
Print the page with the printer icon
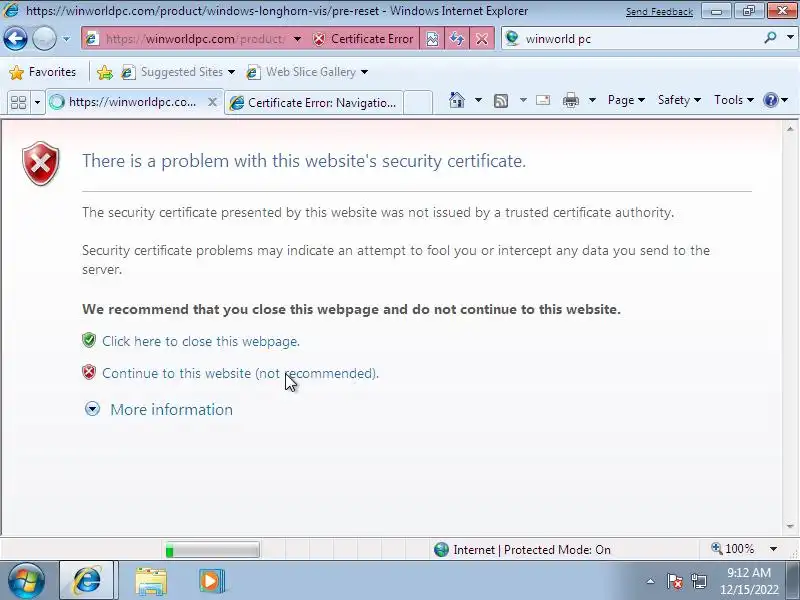(x=570, y=100)
